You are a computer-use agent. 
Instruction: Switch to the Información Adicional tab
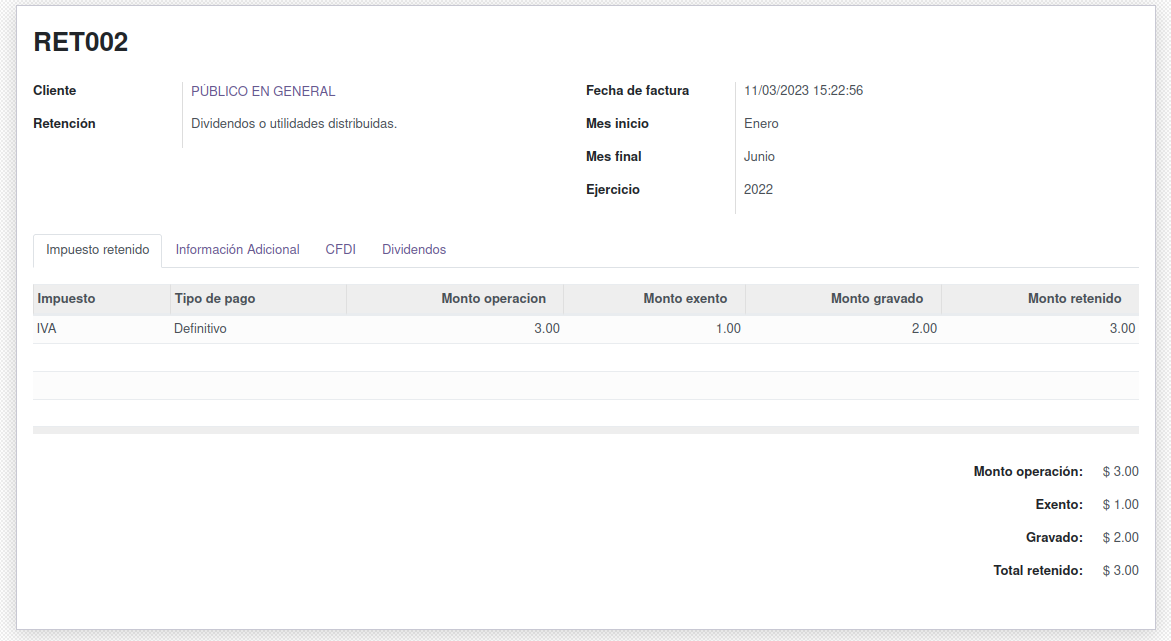[x=237, y=250]
